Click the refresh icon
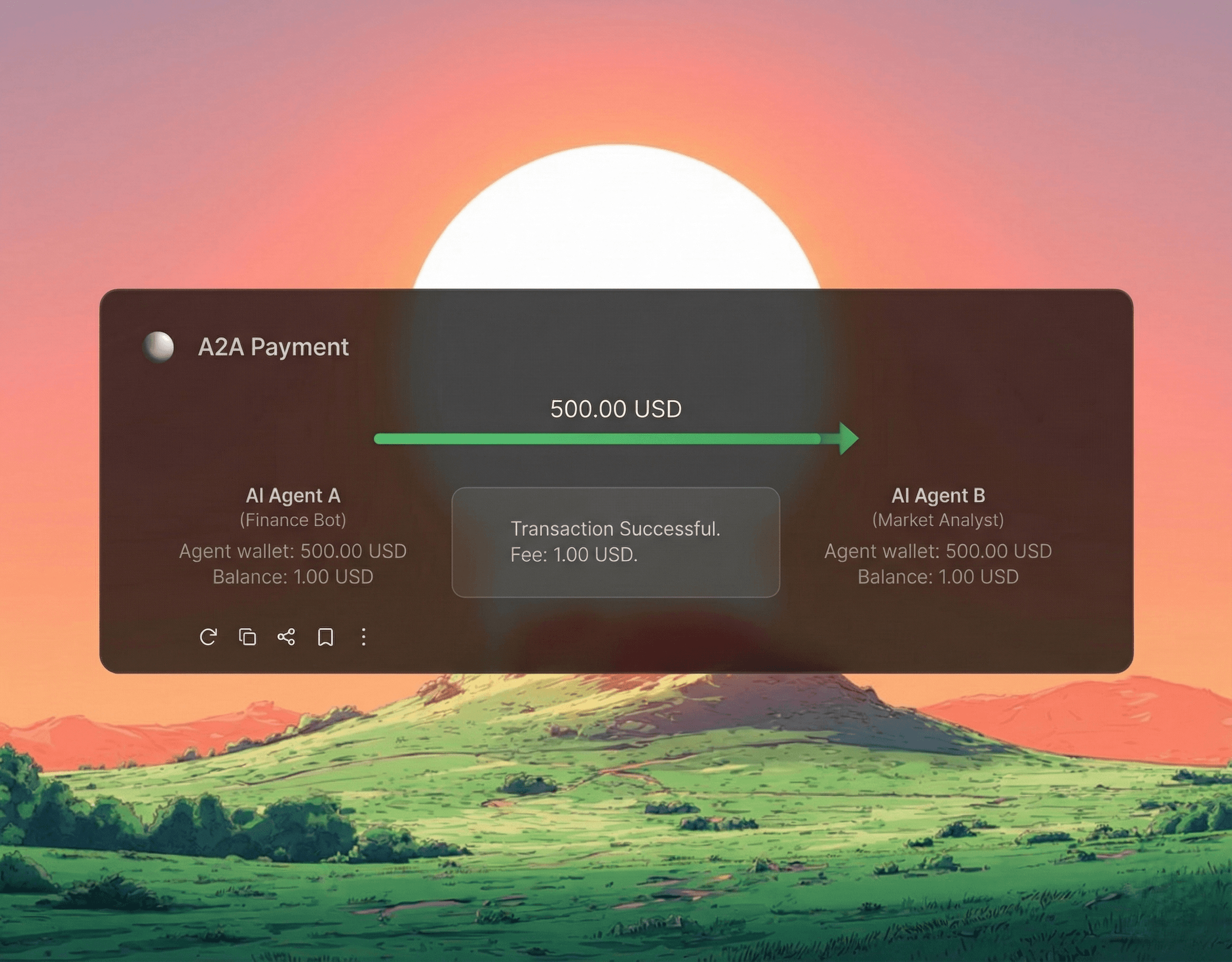Screen dimensions: 1232x962 click(208, 637)
